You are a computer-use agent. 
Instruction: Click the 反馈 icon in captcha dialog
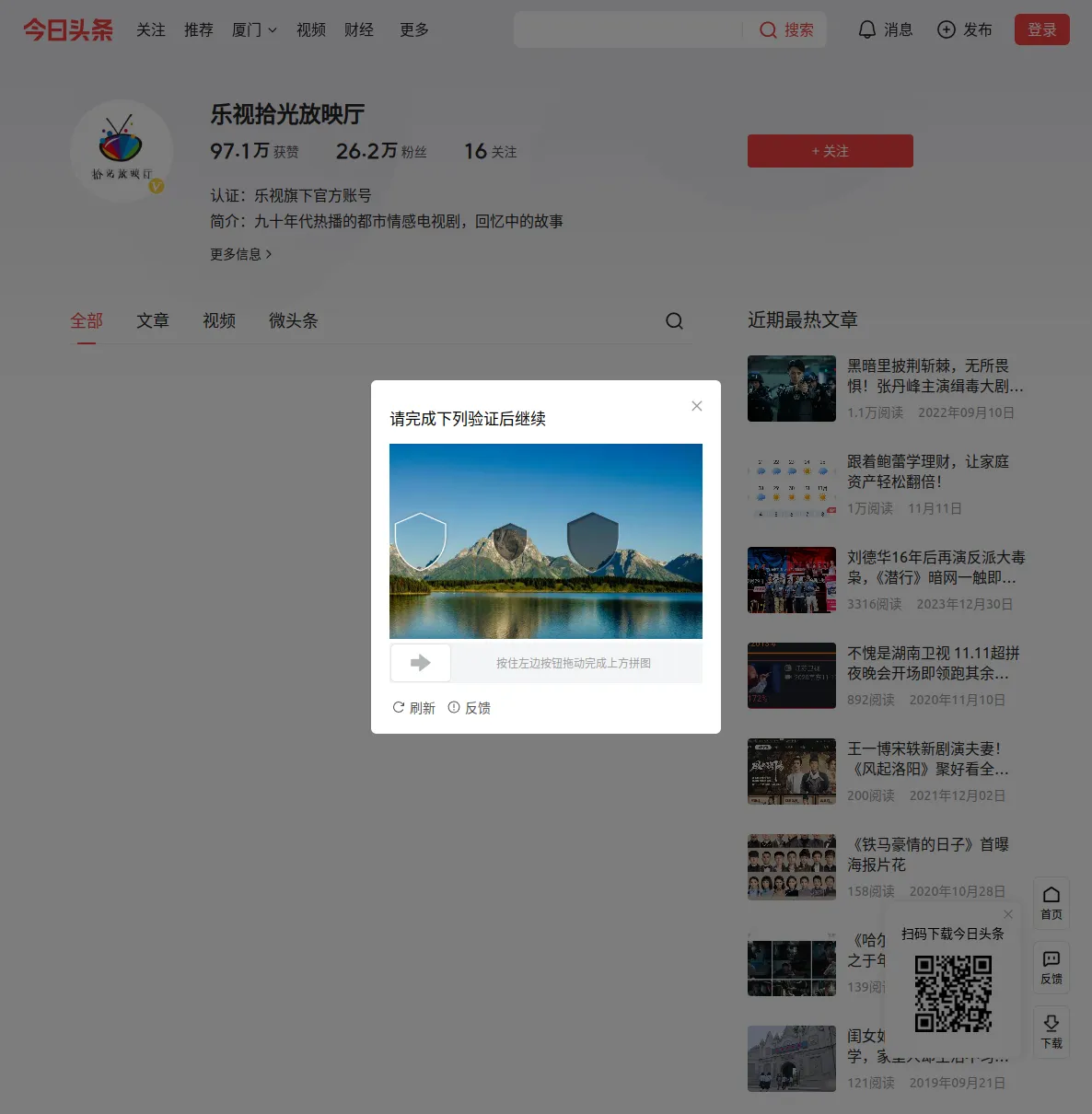click(454, 707)
